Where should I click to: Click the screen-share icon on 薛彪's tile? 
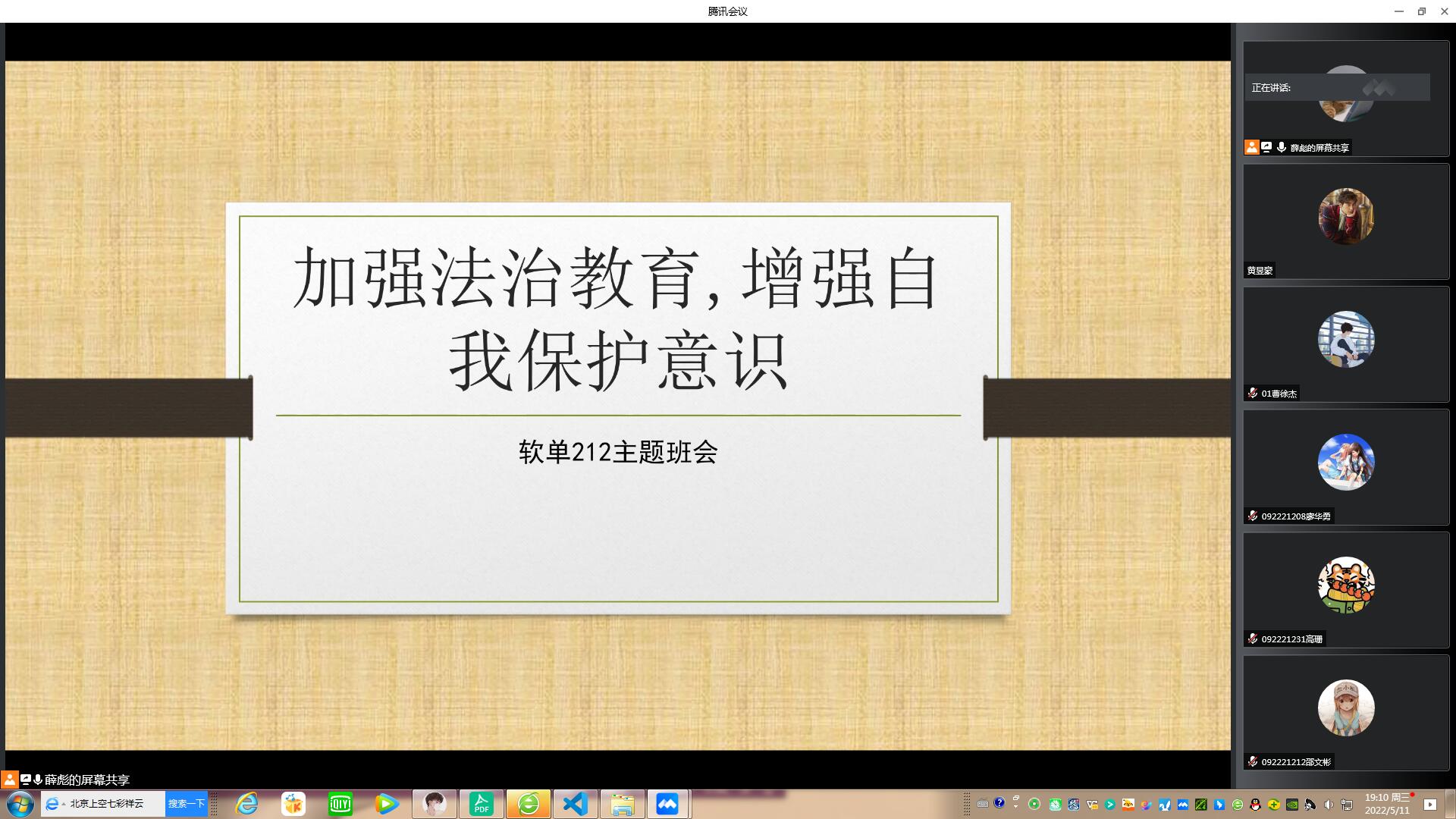(x=1266, y=147)
